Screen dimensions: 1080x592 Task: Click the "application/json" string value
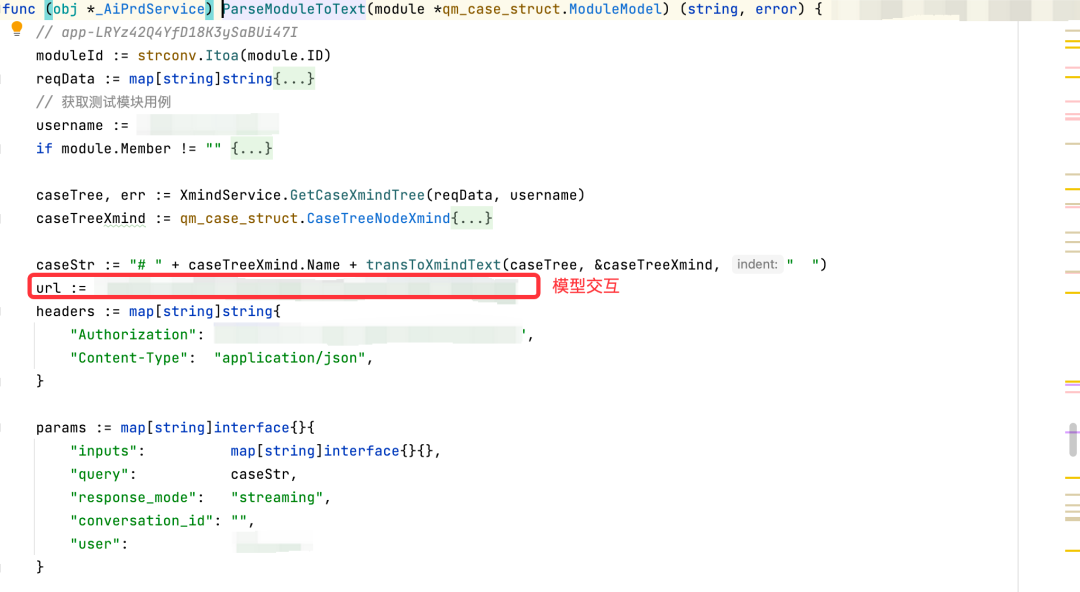click(x=289, y=358)
